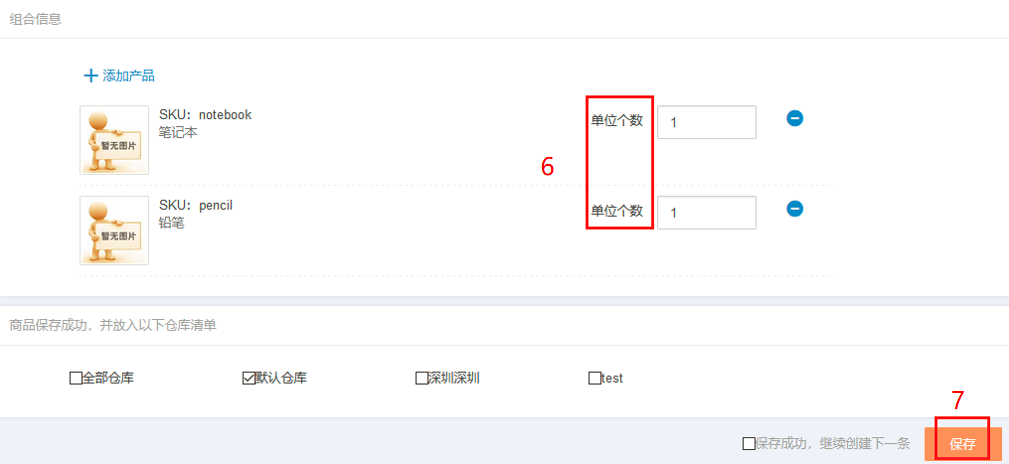This screenshot has width=1009, height=464.
Task: Select the test warehouse checkbox
Action: click(594, 378)
